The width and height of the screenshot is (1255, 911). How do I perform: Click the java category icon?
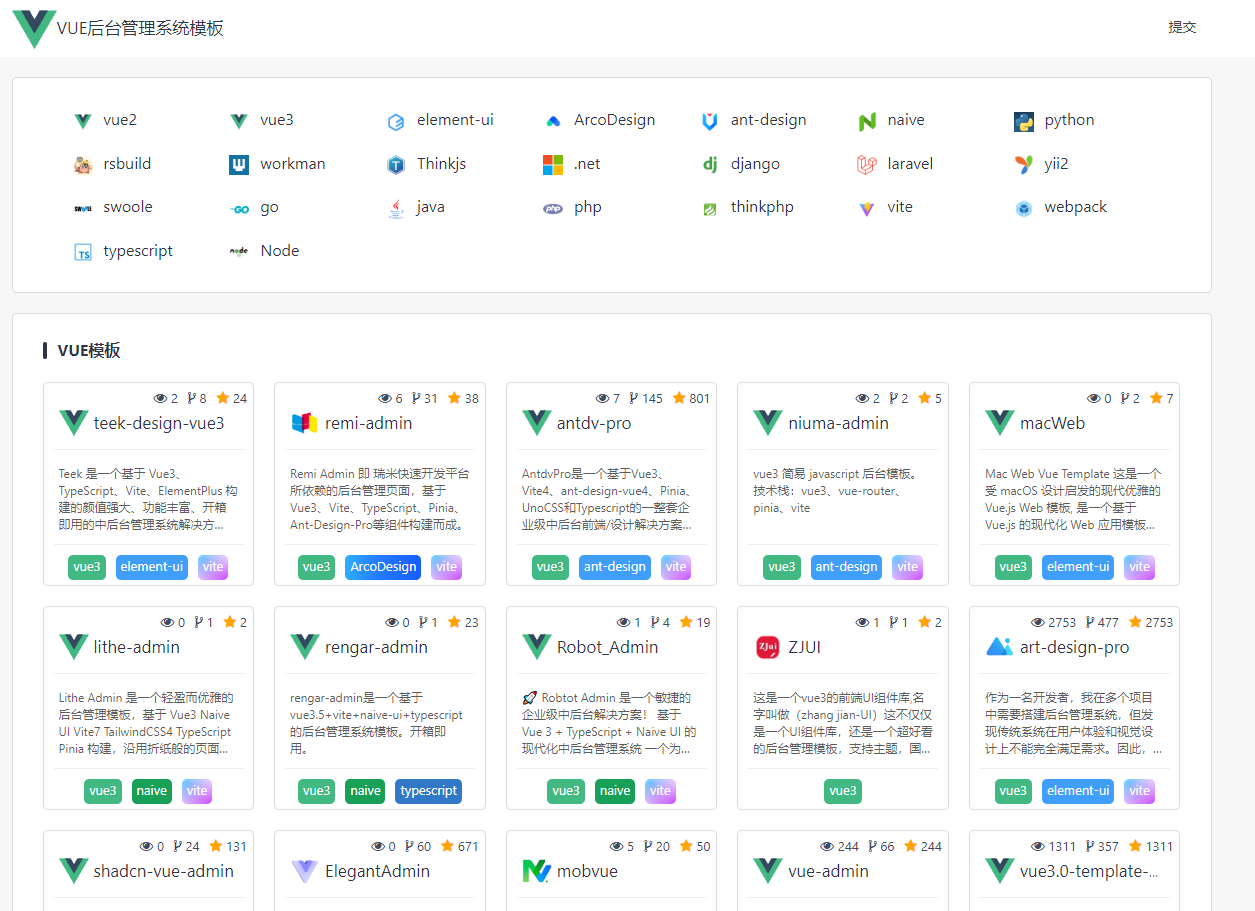point(396,208)
